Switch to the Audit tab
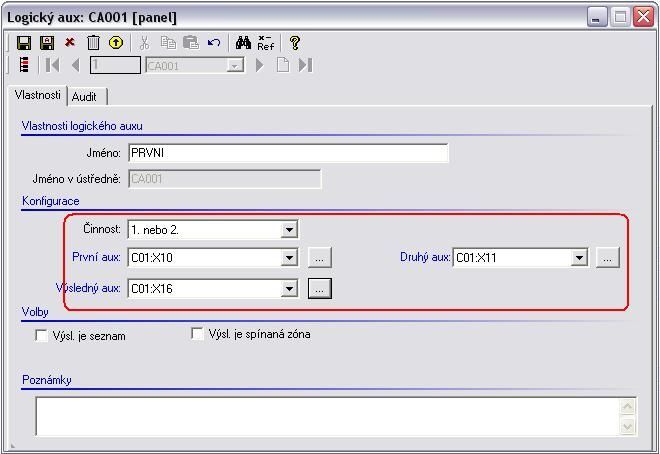 coord(84,96)
